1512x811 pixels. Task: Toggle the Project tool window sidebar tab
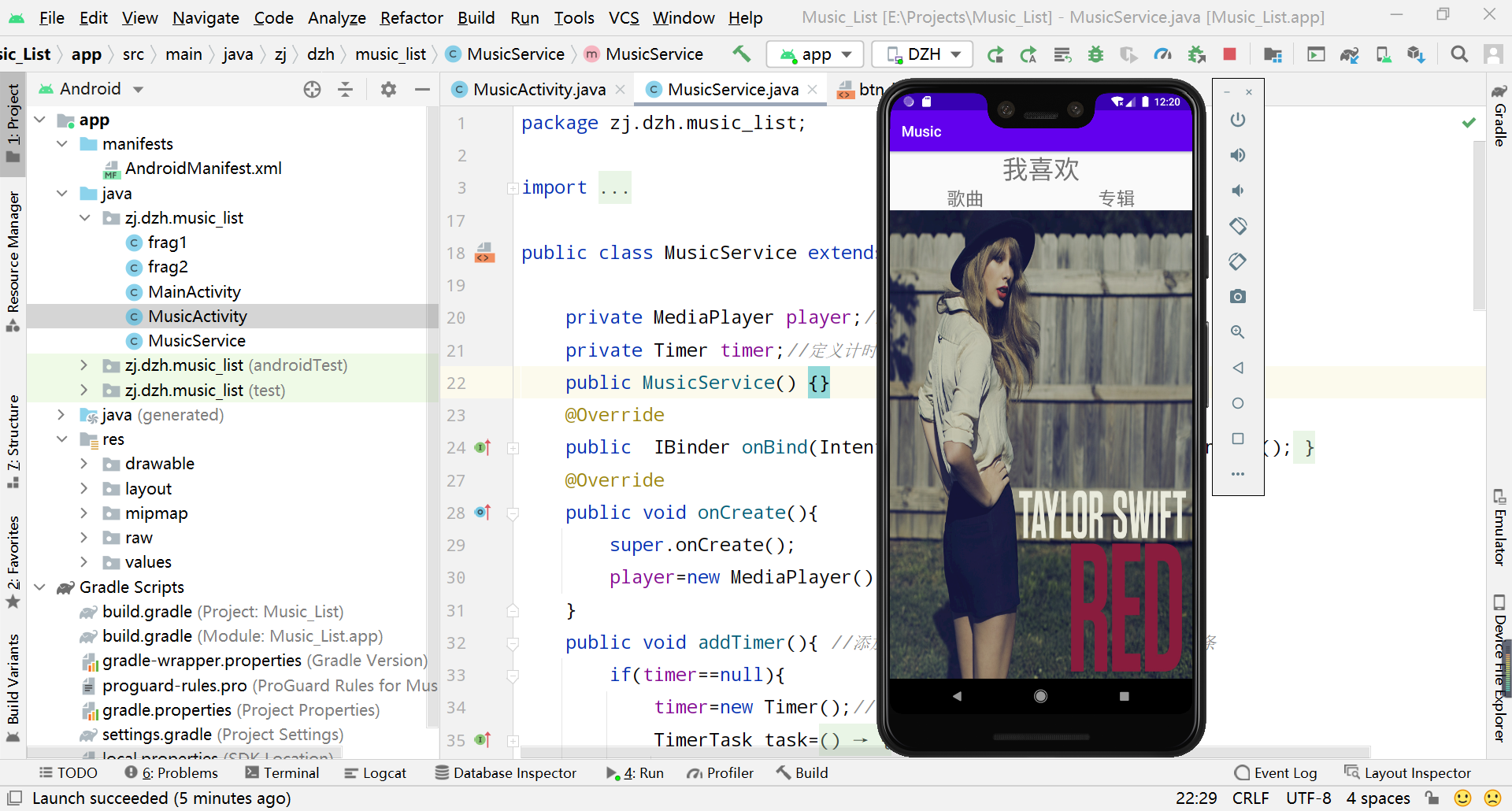13,121
